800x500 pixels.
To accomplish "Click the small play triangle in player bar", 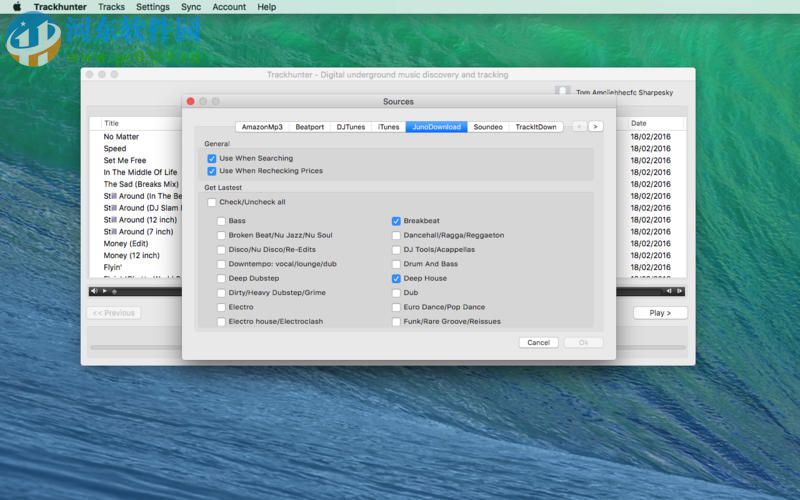I will coord(105,291).
